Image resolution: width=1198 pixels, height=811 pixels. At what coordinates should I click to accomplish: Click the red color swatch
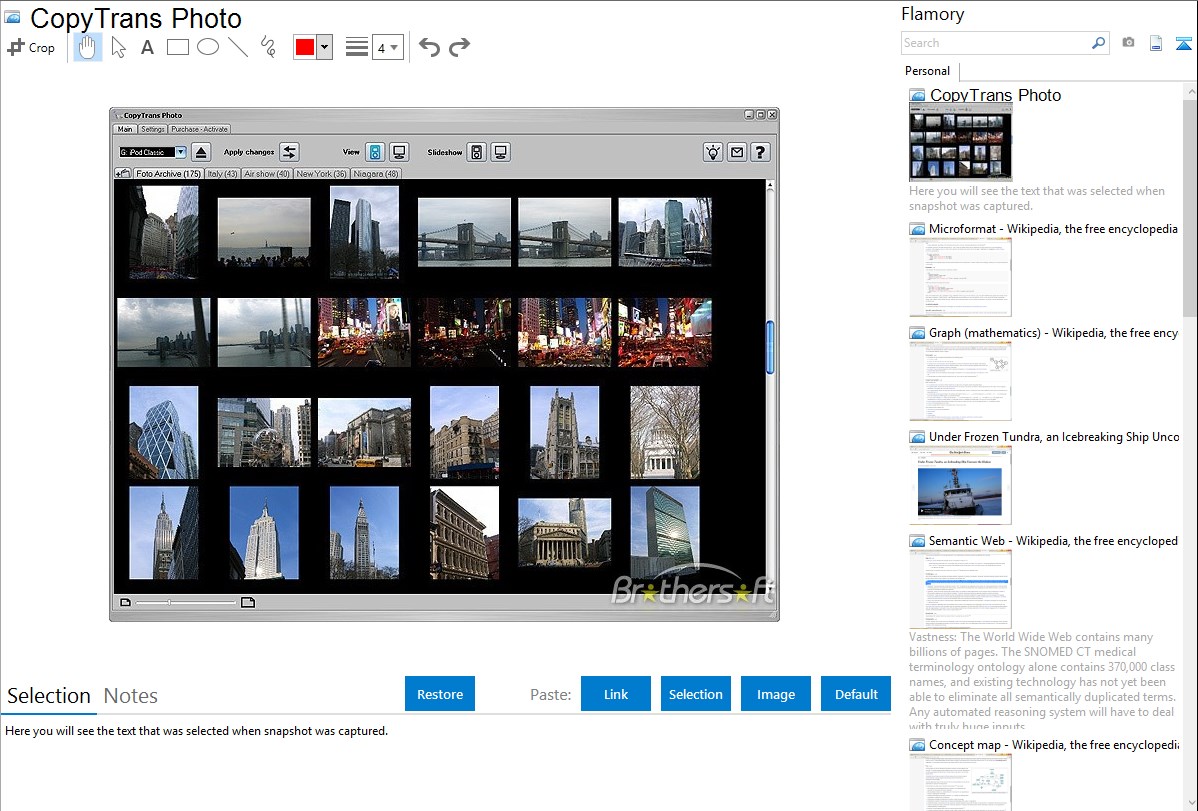[304, 47]
